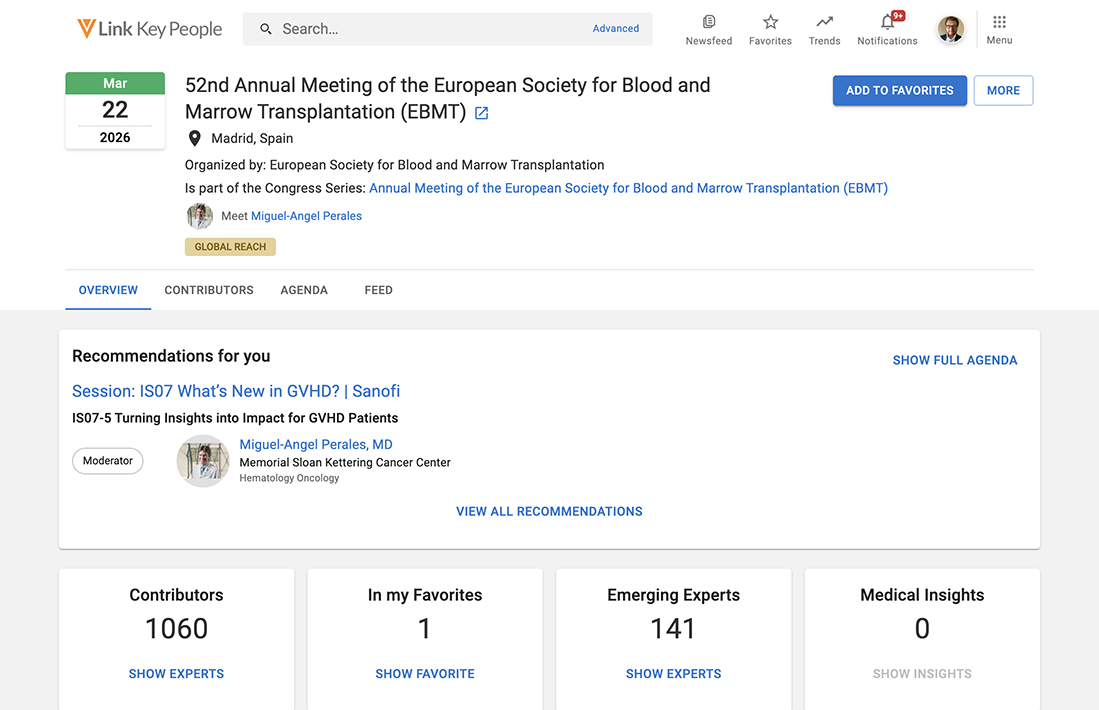Open the apps grid Menu icon
Viewport: 1099px width, 710px height.
click(x=999, y=23)
